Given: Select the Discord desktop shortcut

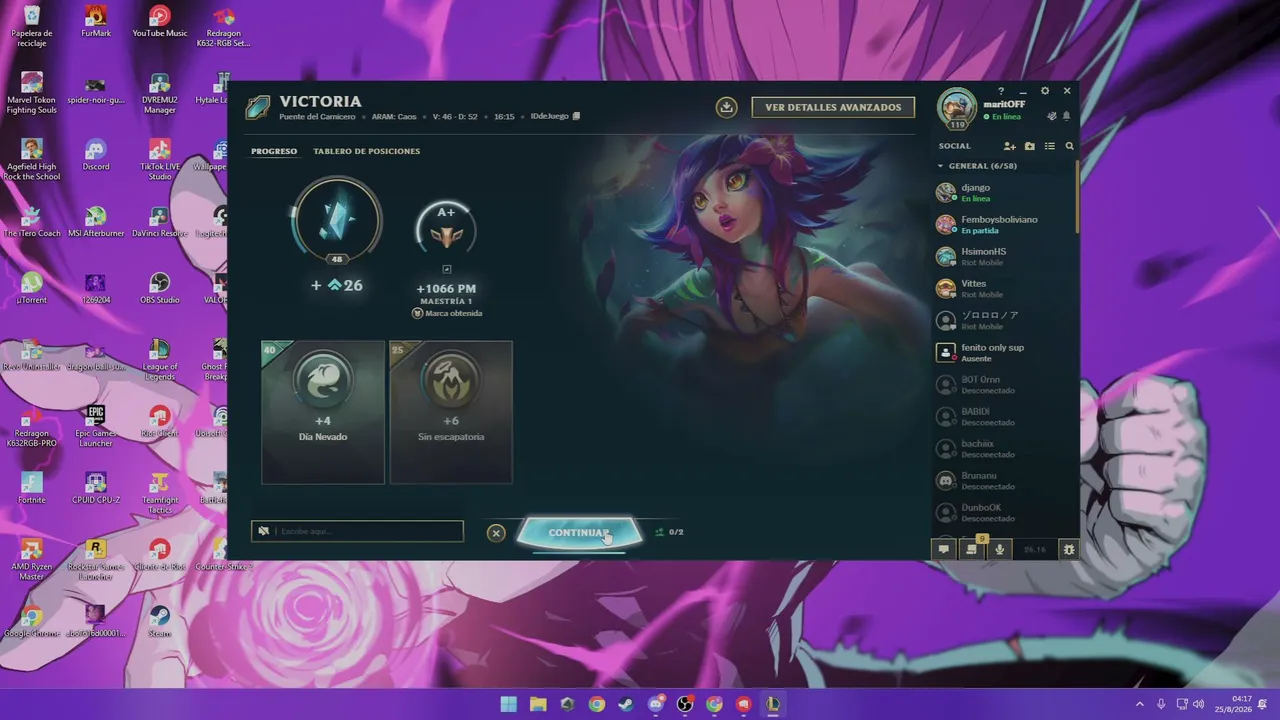Looking at the screenshot, I should [x=96, y=155].
